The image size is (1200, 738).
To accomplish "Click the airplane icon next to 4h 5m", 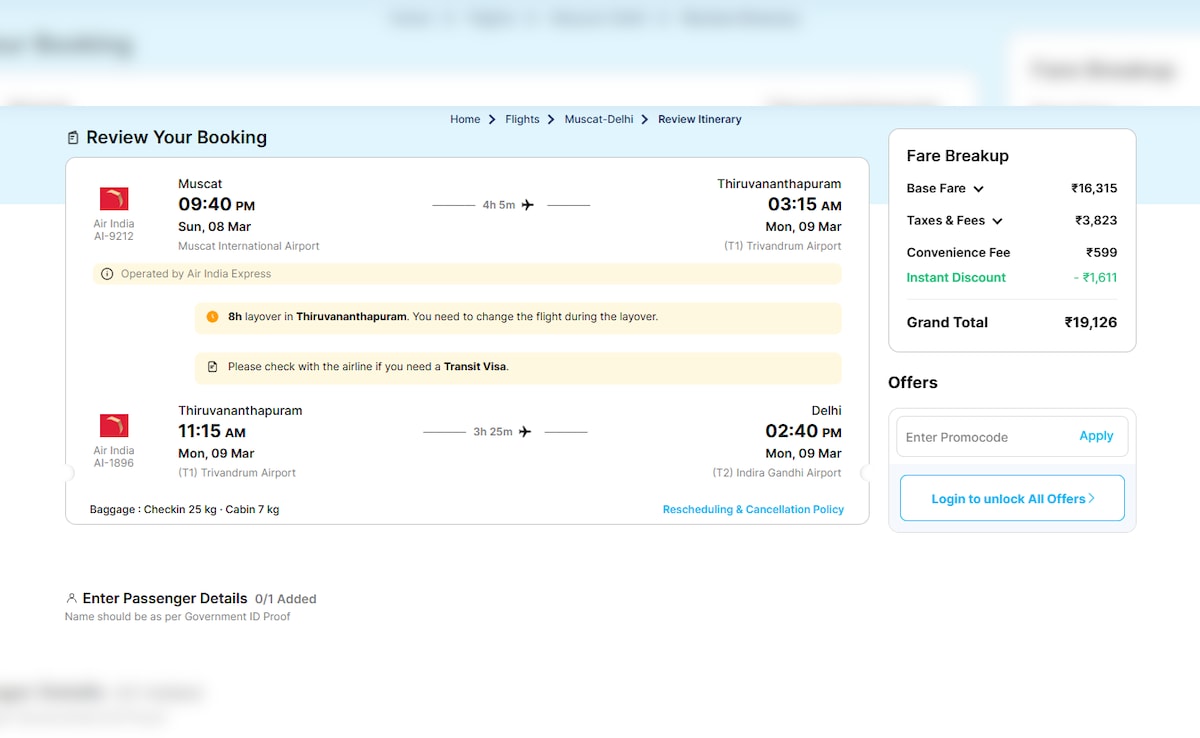I will 528,205.
